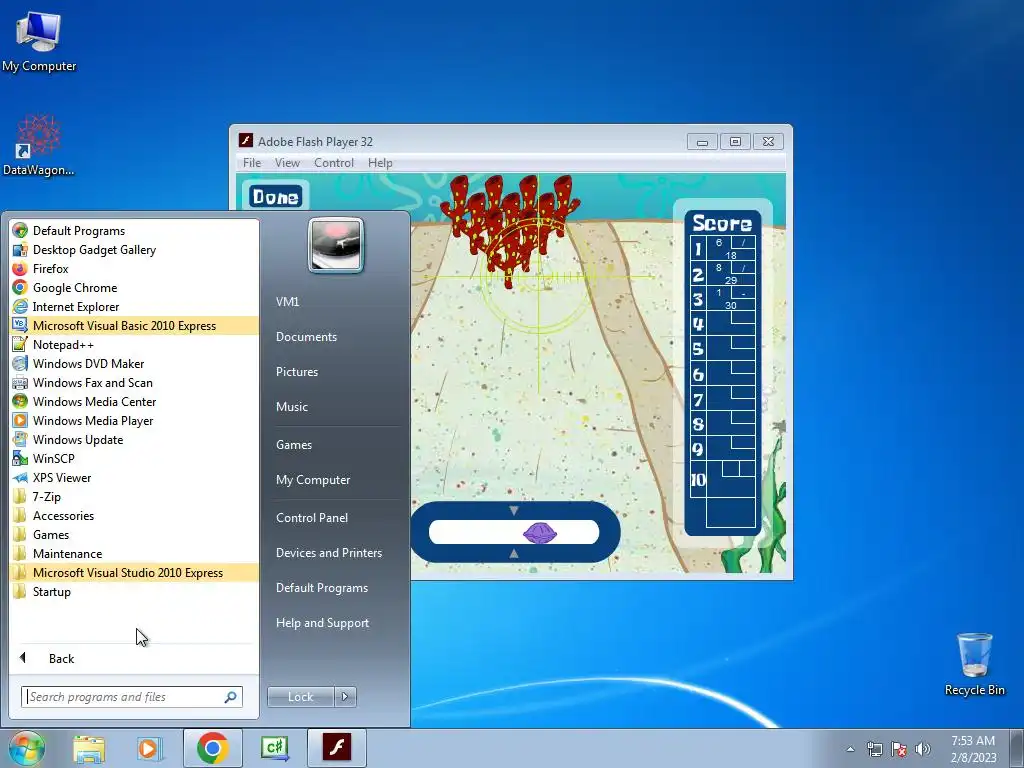
Task: Open Windows Media Player from taskbar
Action: click(149, 748)
